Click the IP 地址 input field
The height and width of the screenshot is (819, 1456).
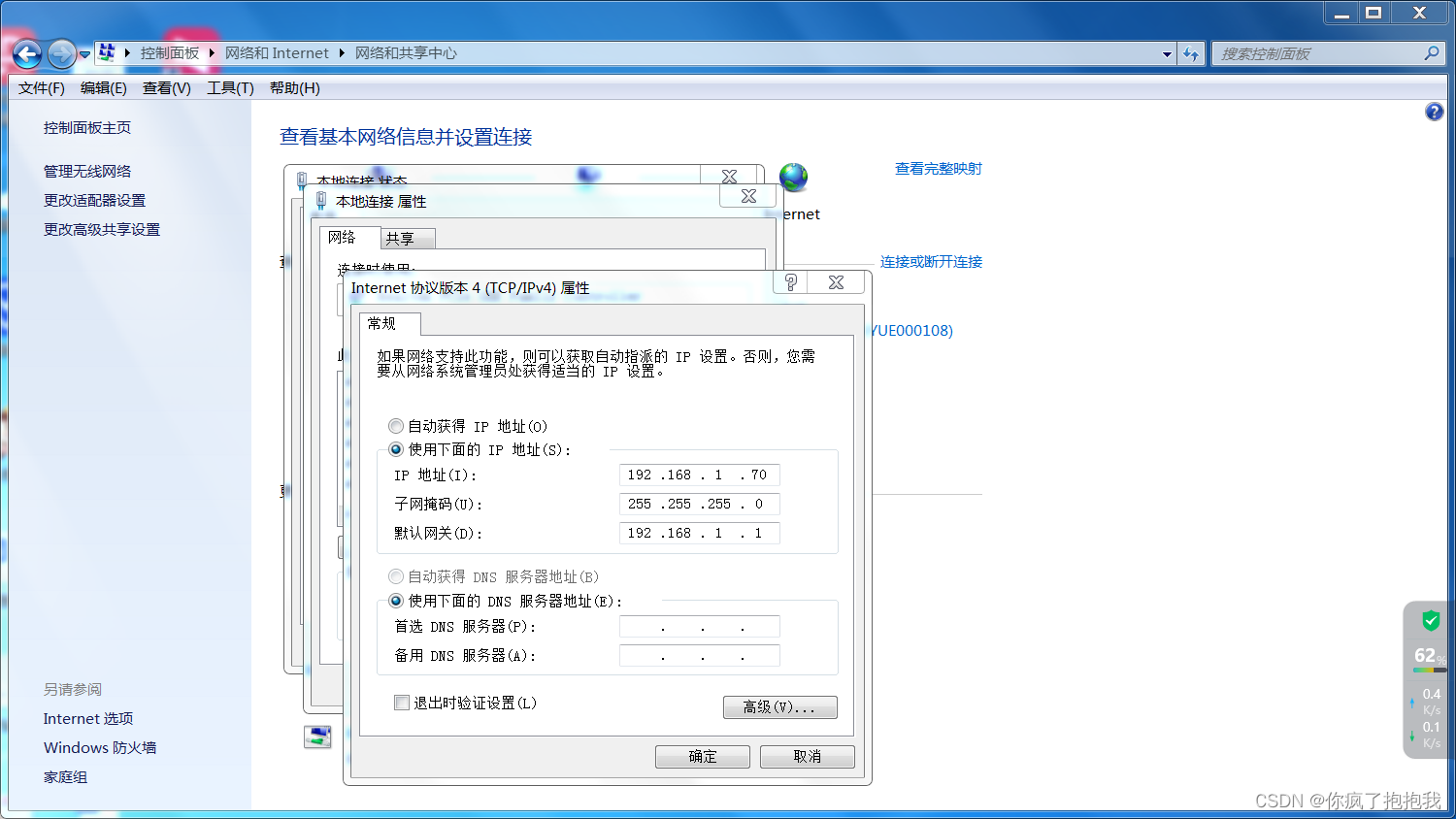point(700,475)
